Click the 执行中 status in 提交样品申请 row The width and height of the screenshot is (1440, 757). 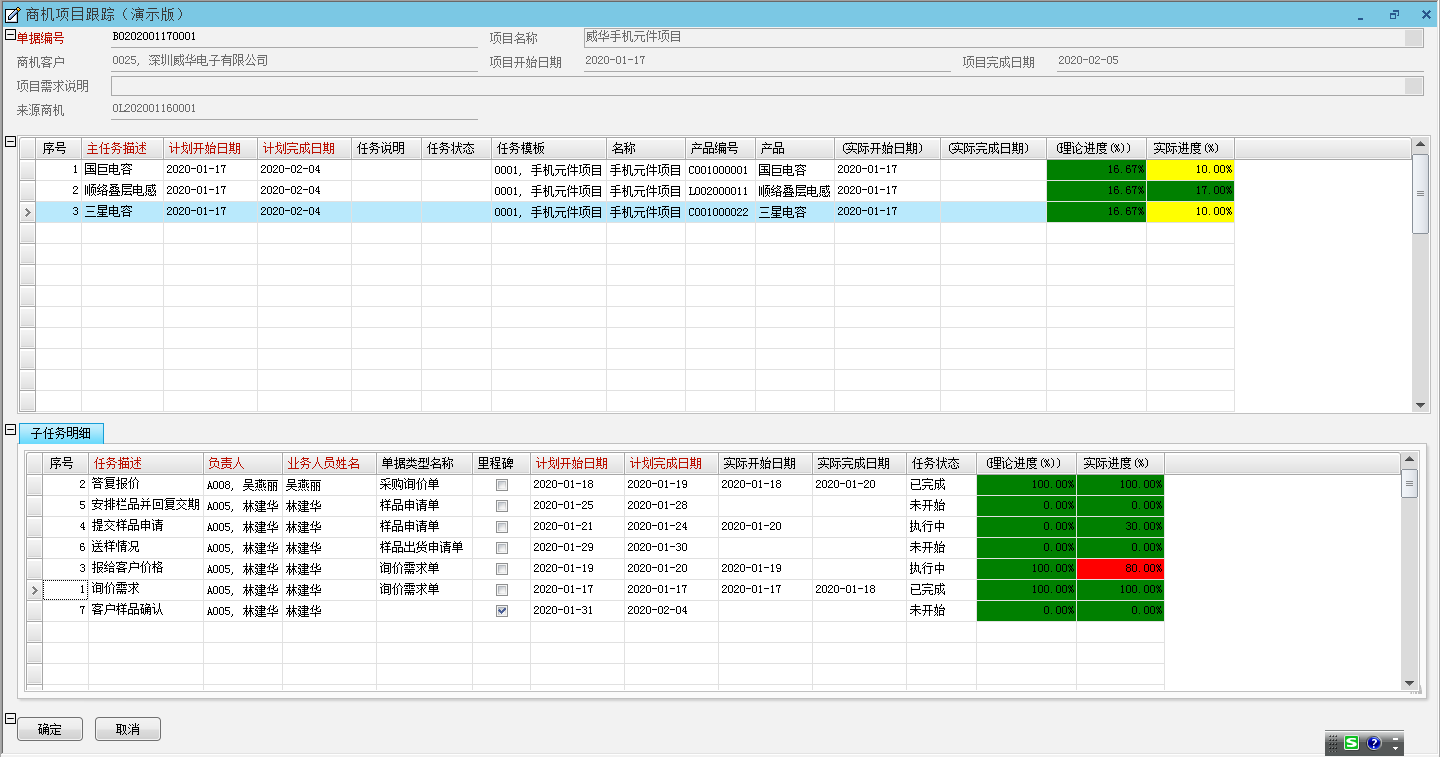[941, 527]
